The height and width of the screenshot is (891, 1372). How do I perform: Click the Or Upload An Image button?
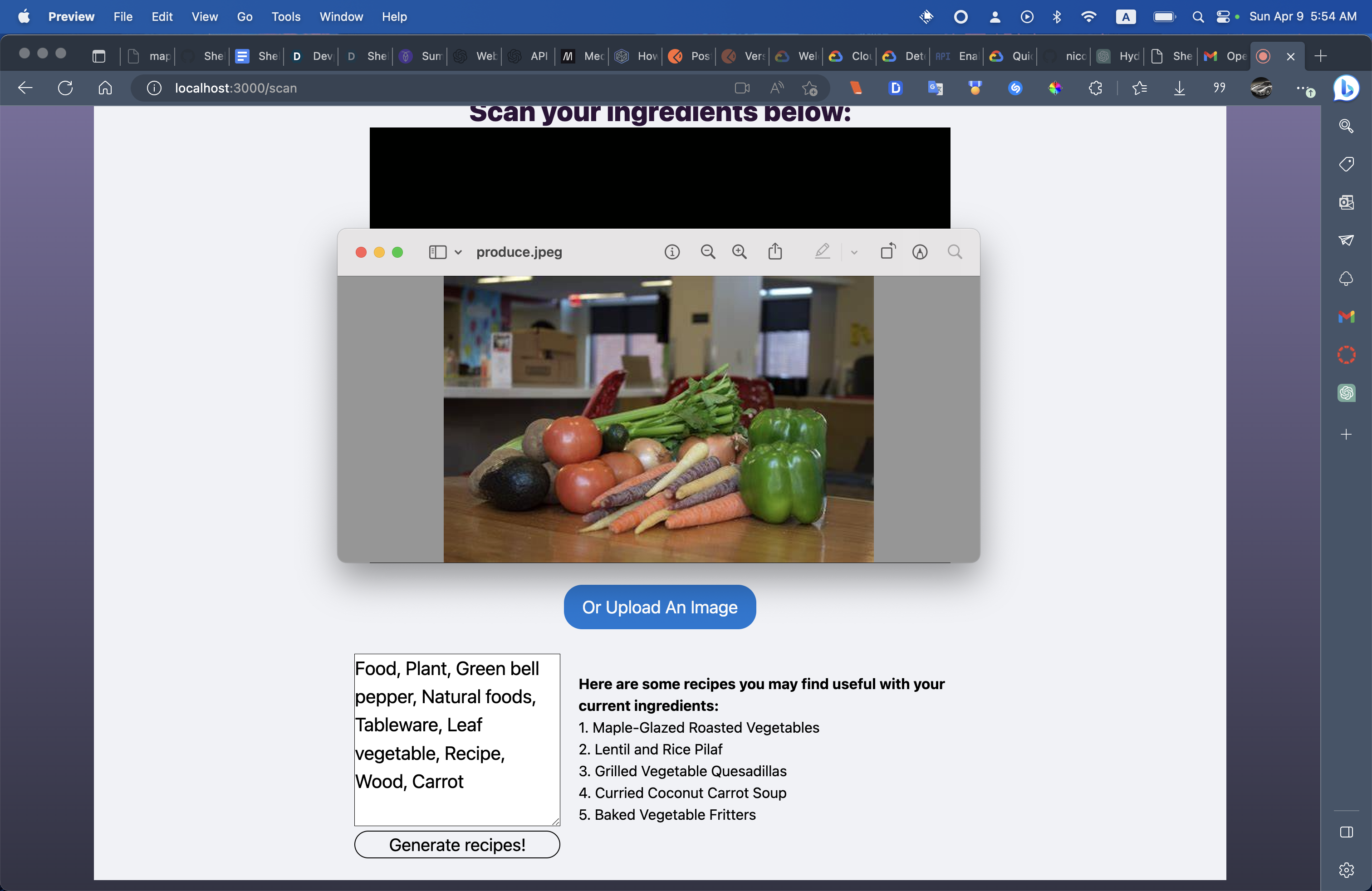pos(660,607)
